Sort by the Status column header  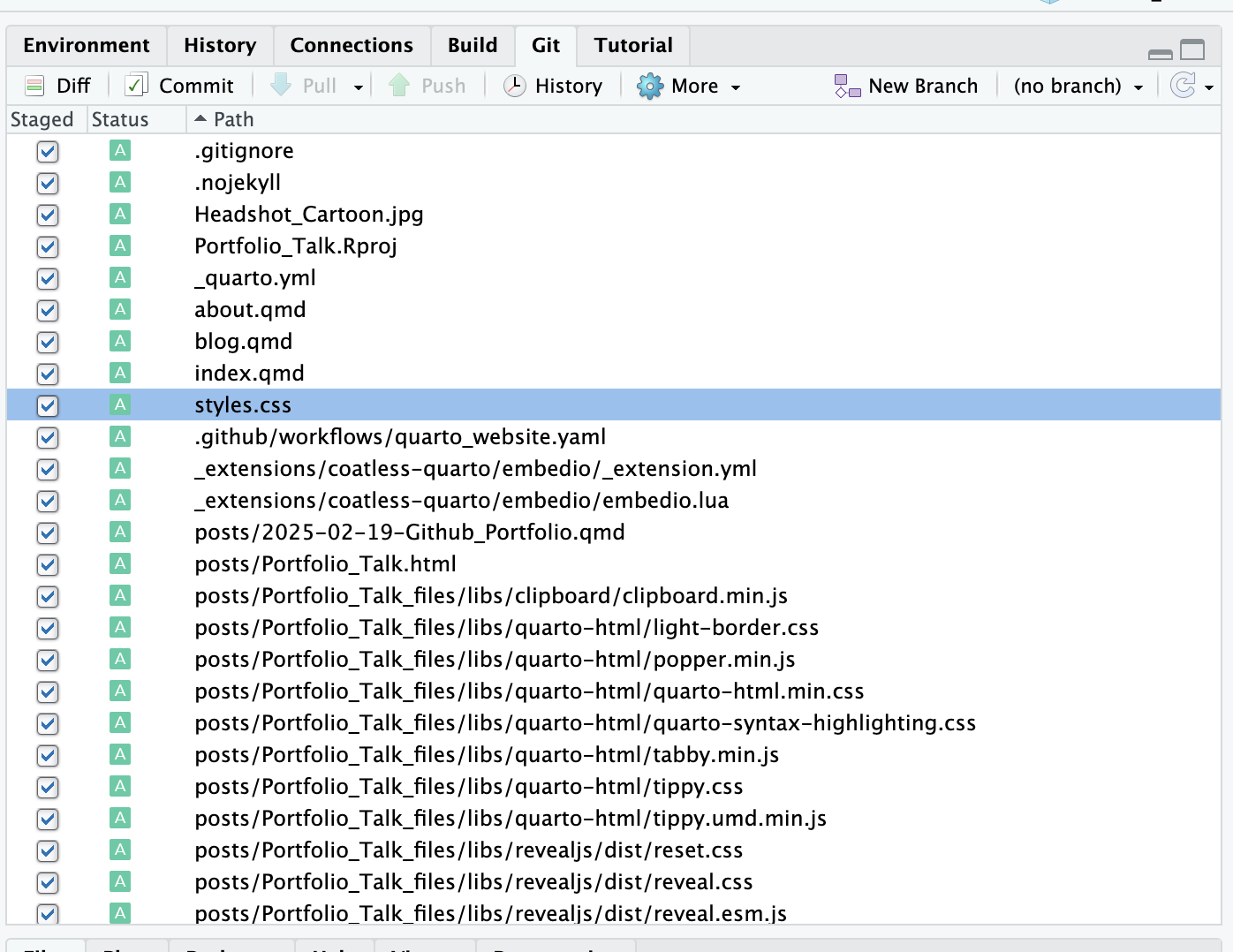pyautogui.click(x=120, y=119)
